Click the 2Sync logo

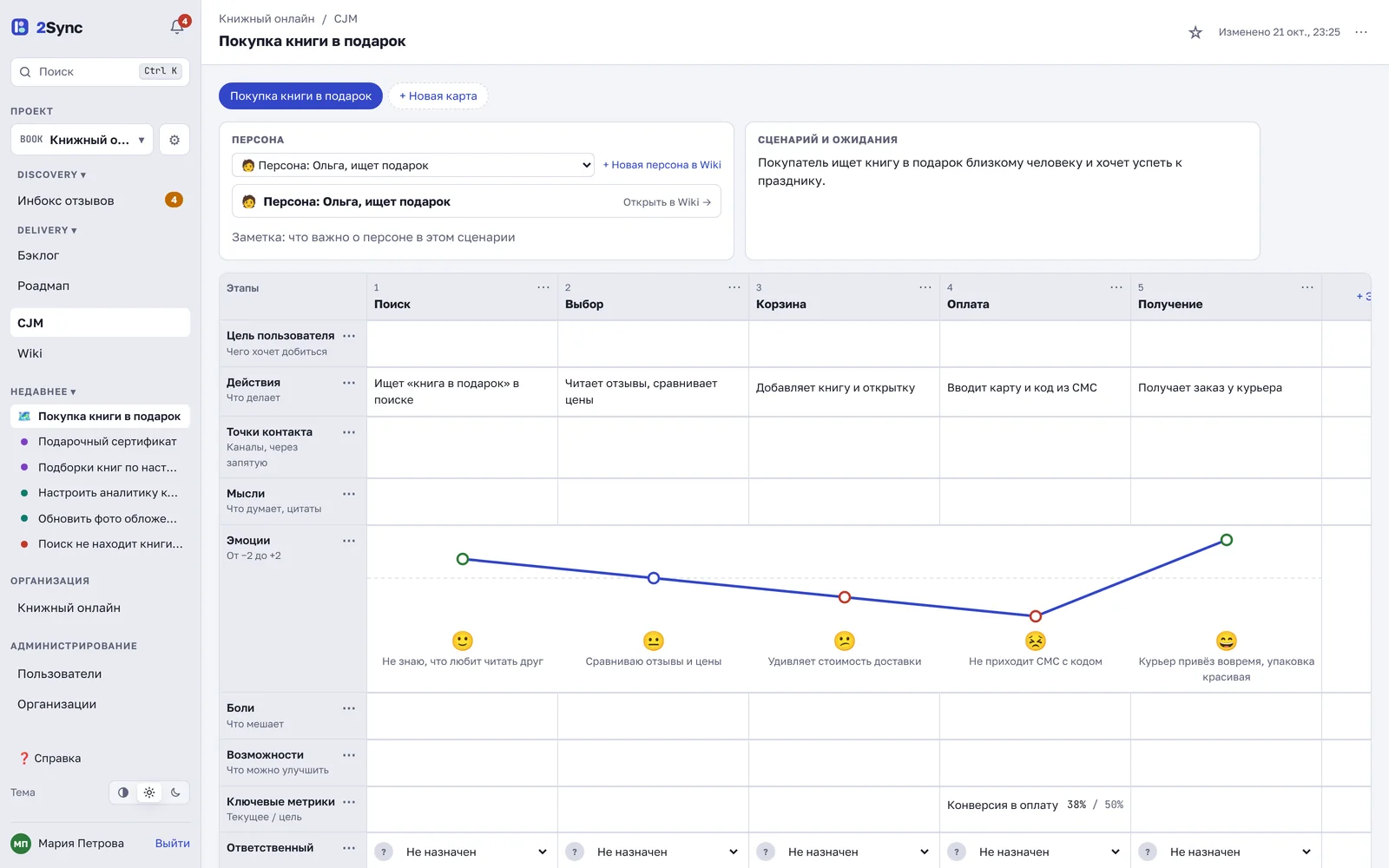coord(47,27)
